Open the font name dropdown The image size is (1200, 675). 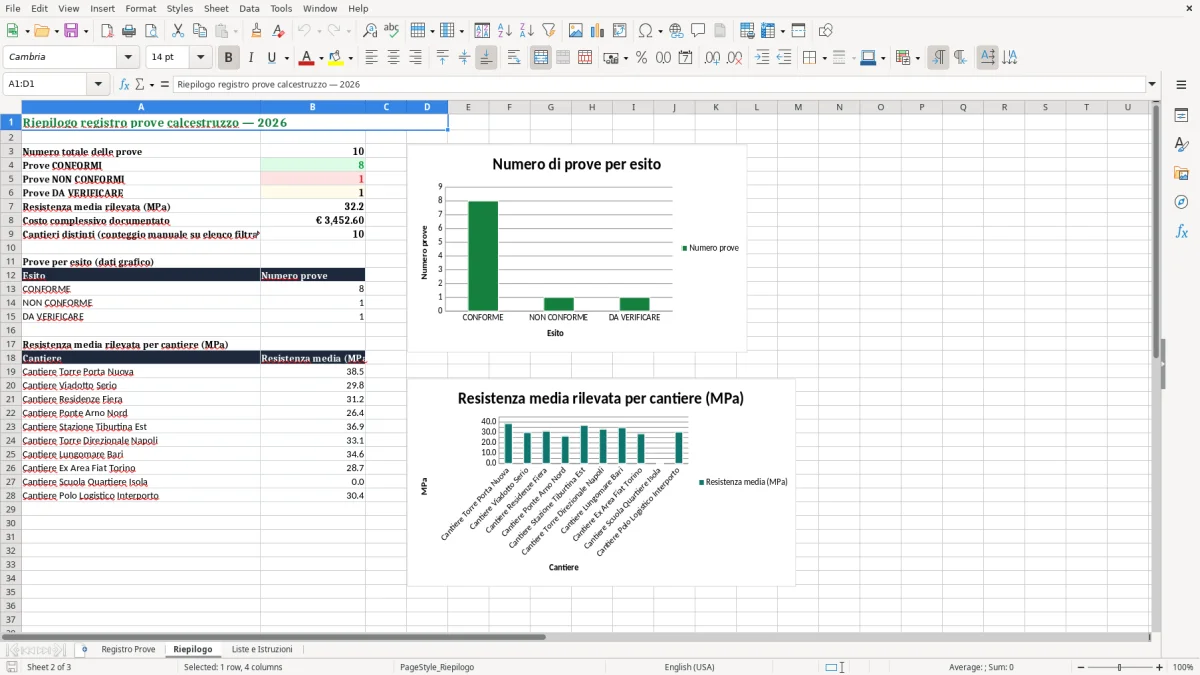point(127,58)
